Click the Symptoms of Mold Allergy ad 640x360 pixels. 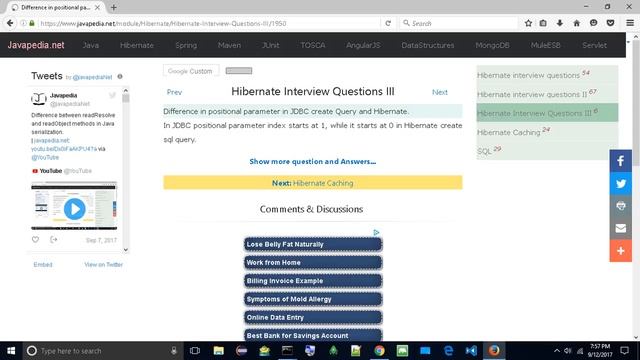coord(313,299)
